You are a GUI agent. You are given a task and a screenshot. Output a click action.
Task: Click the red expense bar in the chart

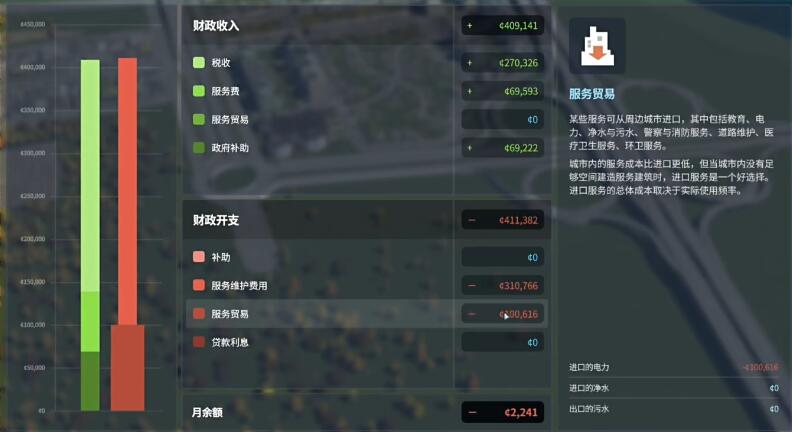click(127, 234)
